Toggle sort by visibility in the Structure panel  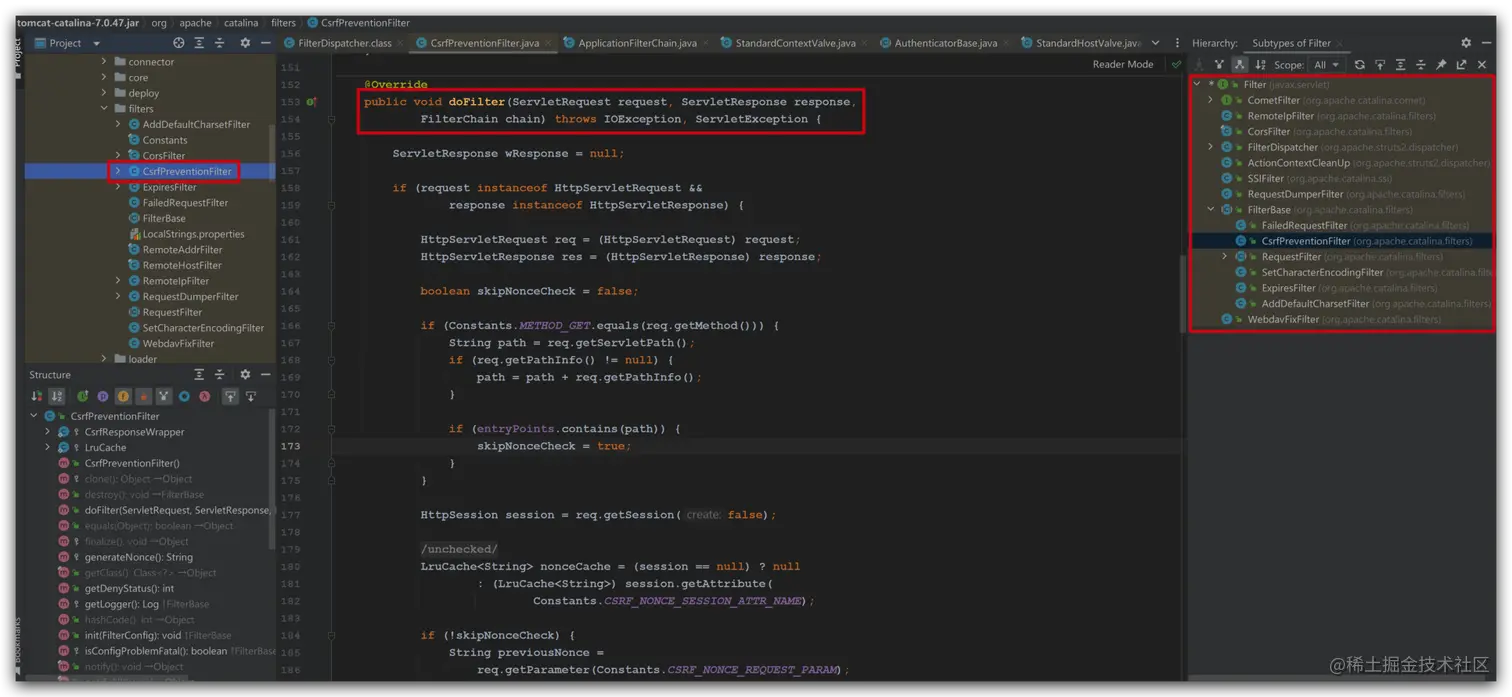point(37,396)
